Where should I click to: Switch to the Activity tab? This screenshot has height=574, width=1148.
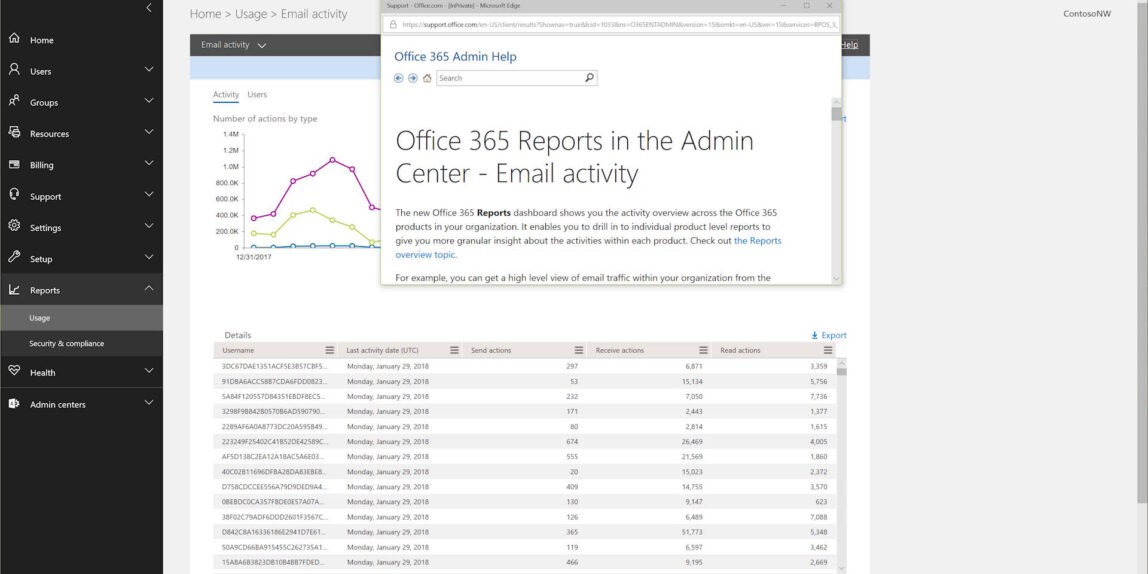[226, 94]
